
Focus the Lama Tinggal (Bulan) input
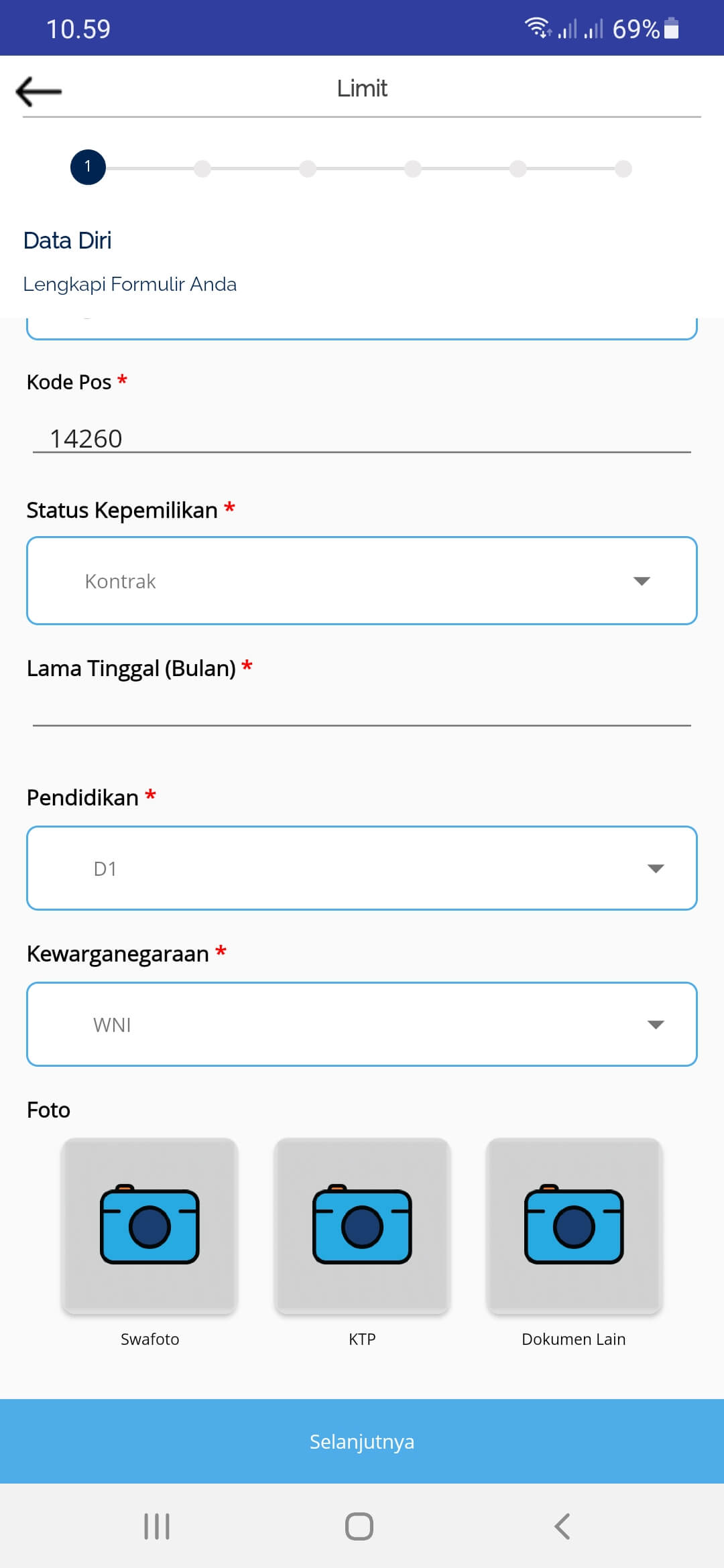pyautogui.click(x=362, y=709)
